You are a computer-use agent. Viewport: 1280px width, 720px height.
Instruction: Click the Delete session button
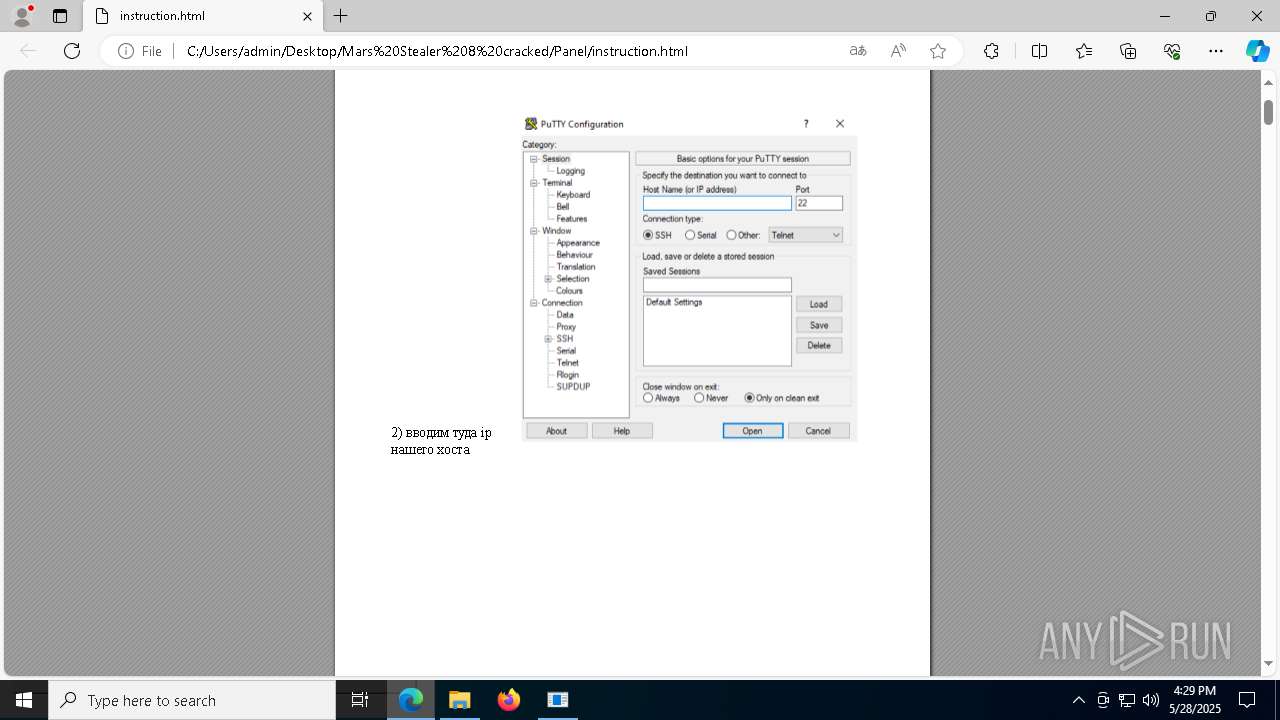point(819,345)
